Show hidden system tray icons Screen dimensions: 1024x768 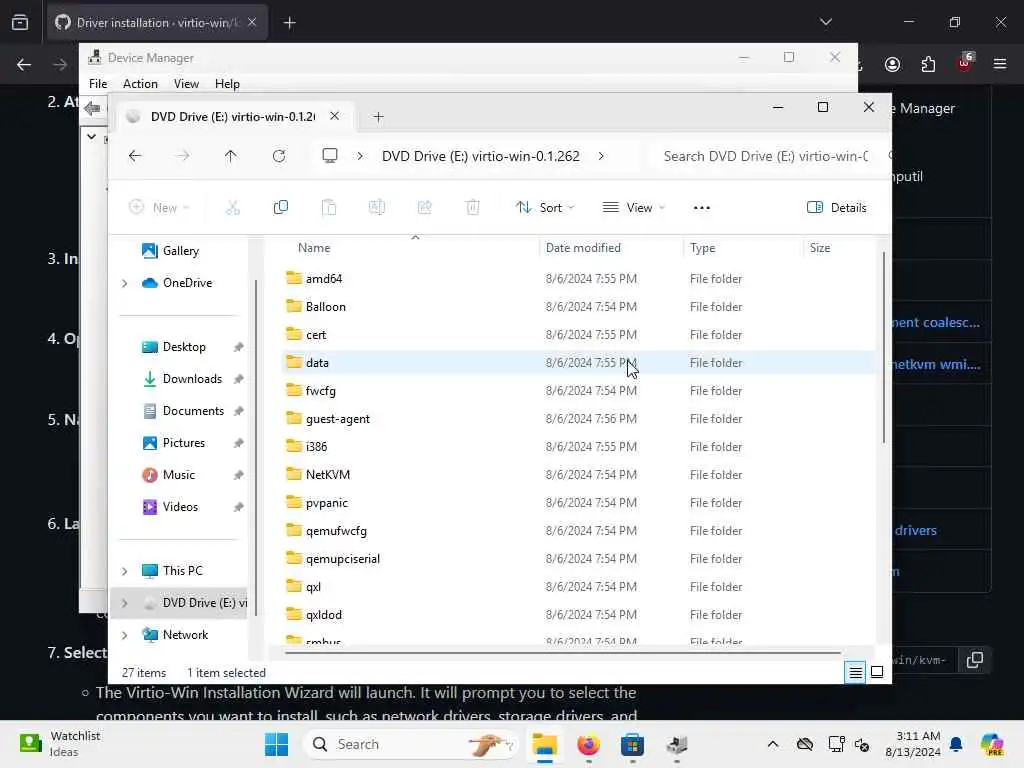coord(773,744)
